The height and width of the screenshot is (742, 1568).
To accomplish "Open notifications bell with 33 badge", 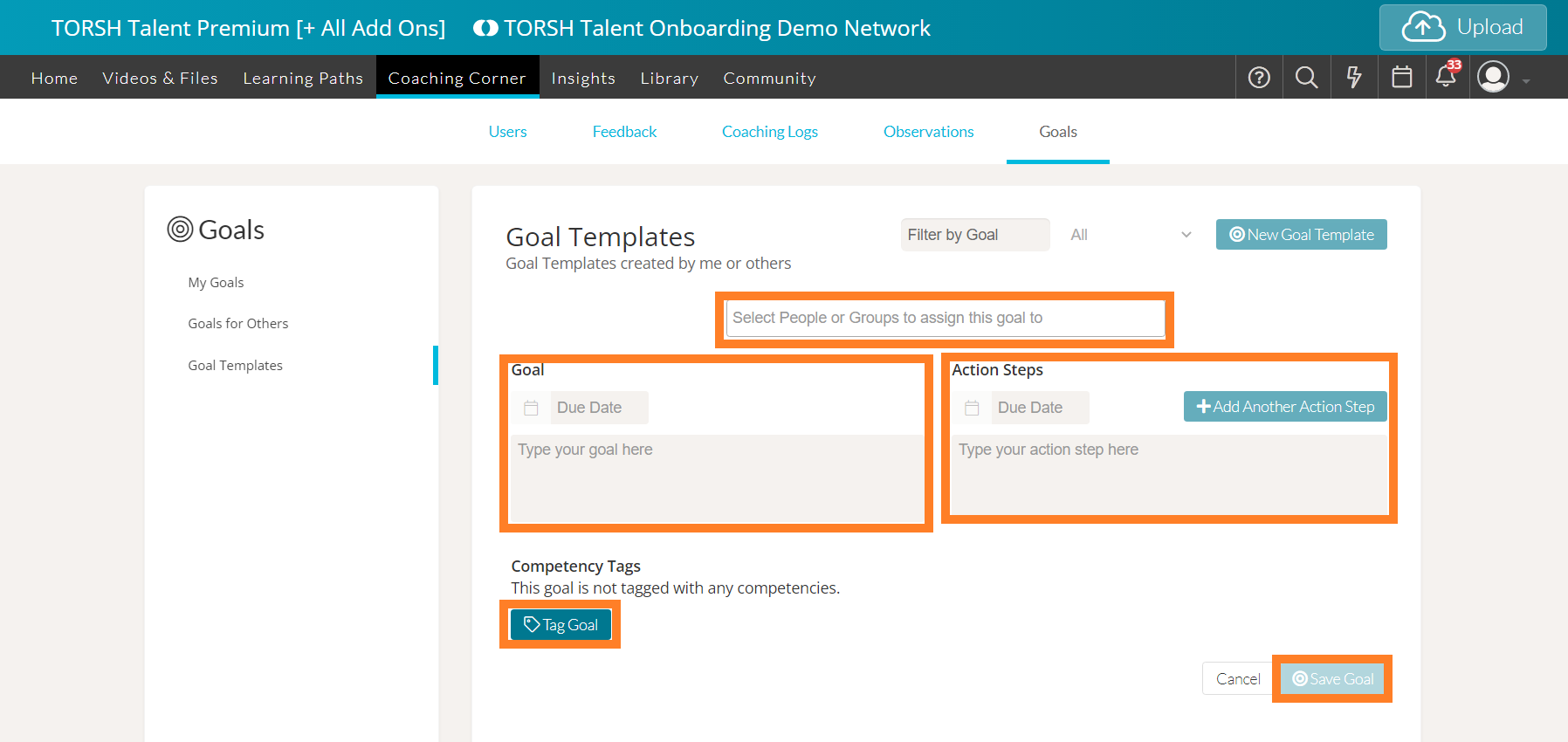I will click(1447, 77).
